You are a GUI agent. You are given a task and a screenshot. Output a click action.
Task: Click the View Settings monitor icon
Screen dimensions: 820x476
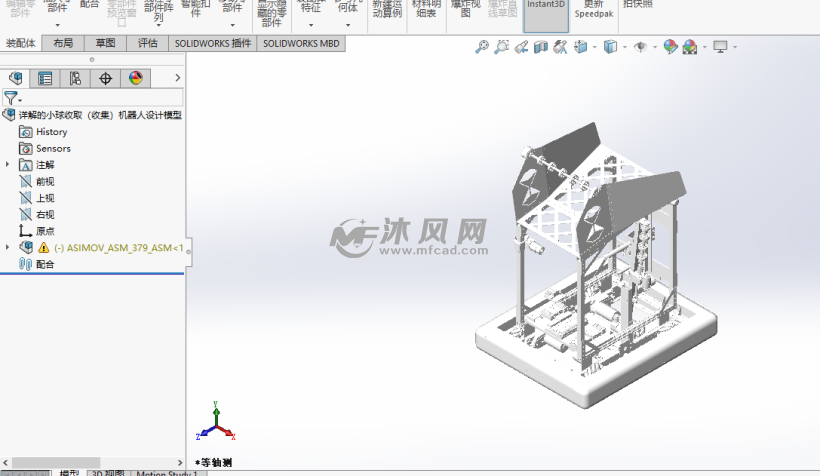click(x=720, y=47)
